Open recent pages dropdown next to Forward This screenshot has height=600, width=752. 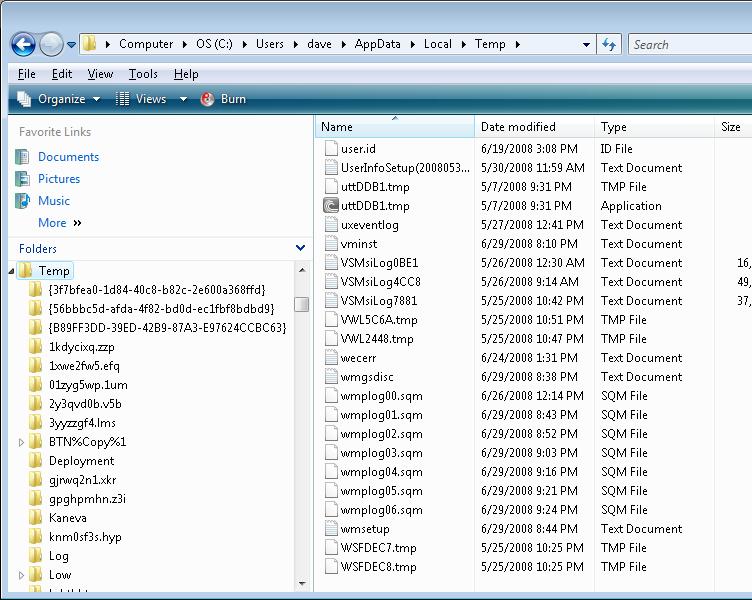71,45
